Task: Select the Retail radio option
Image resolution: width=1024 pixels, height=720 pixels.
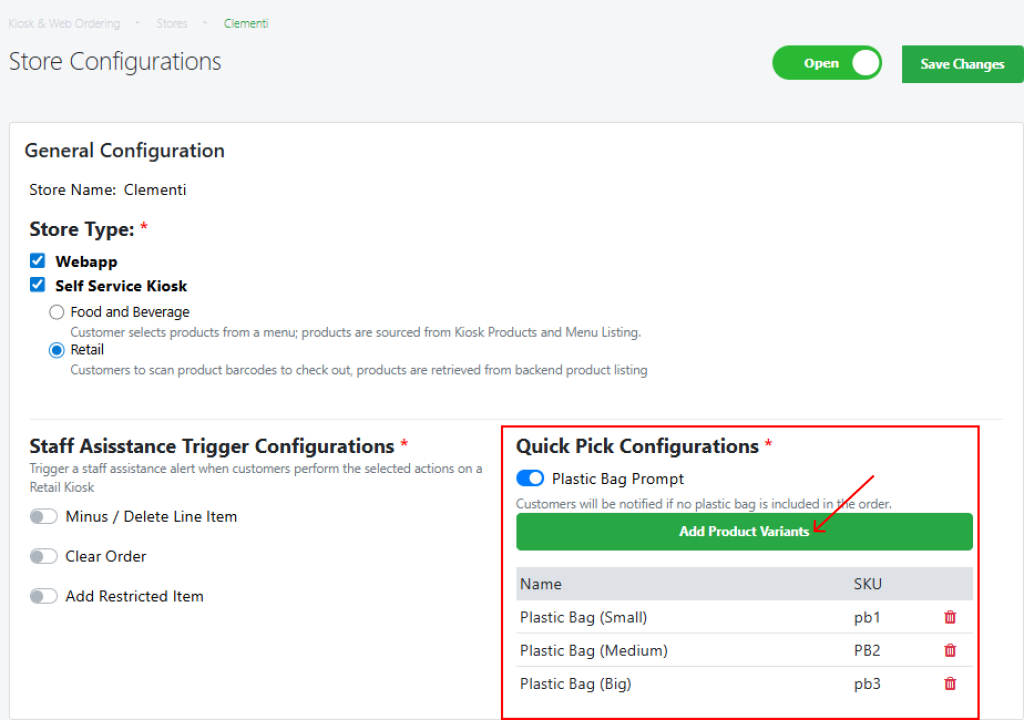Action: pyautogui.click(x=57, y=350)
